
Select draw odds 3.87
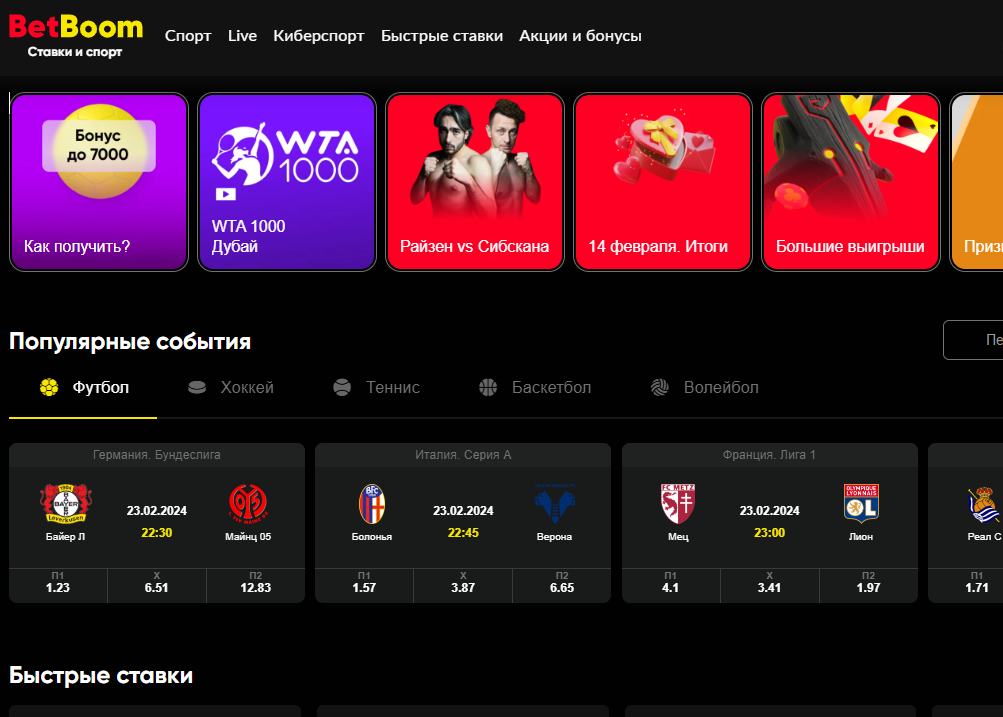pos(463,585)
